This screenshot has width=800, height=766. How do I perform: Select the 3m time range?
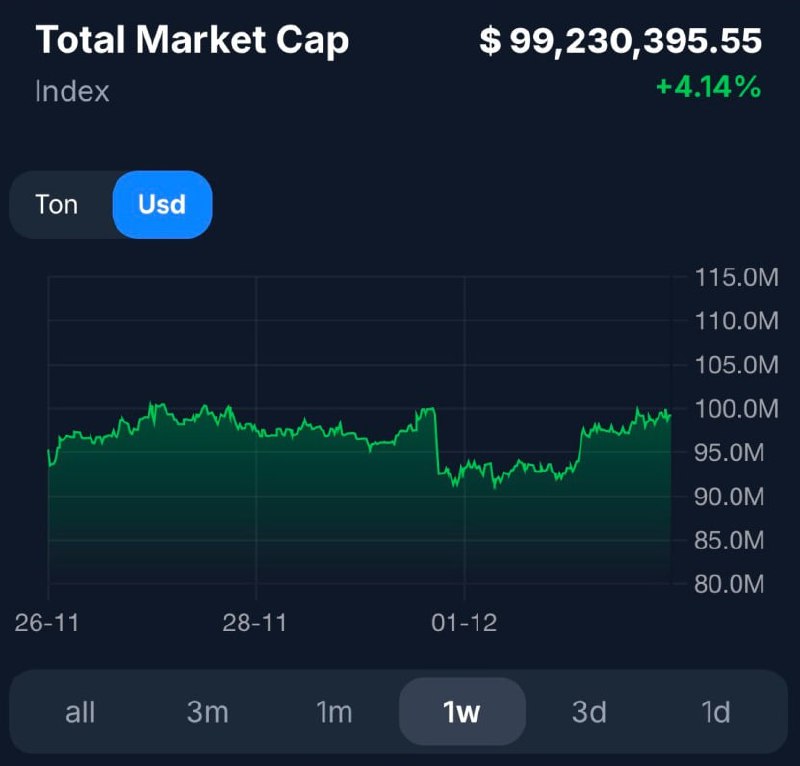[208, 712]
